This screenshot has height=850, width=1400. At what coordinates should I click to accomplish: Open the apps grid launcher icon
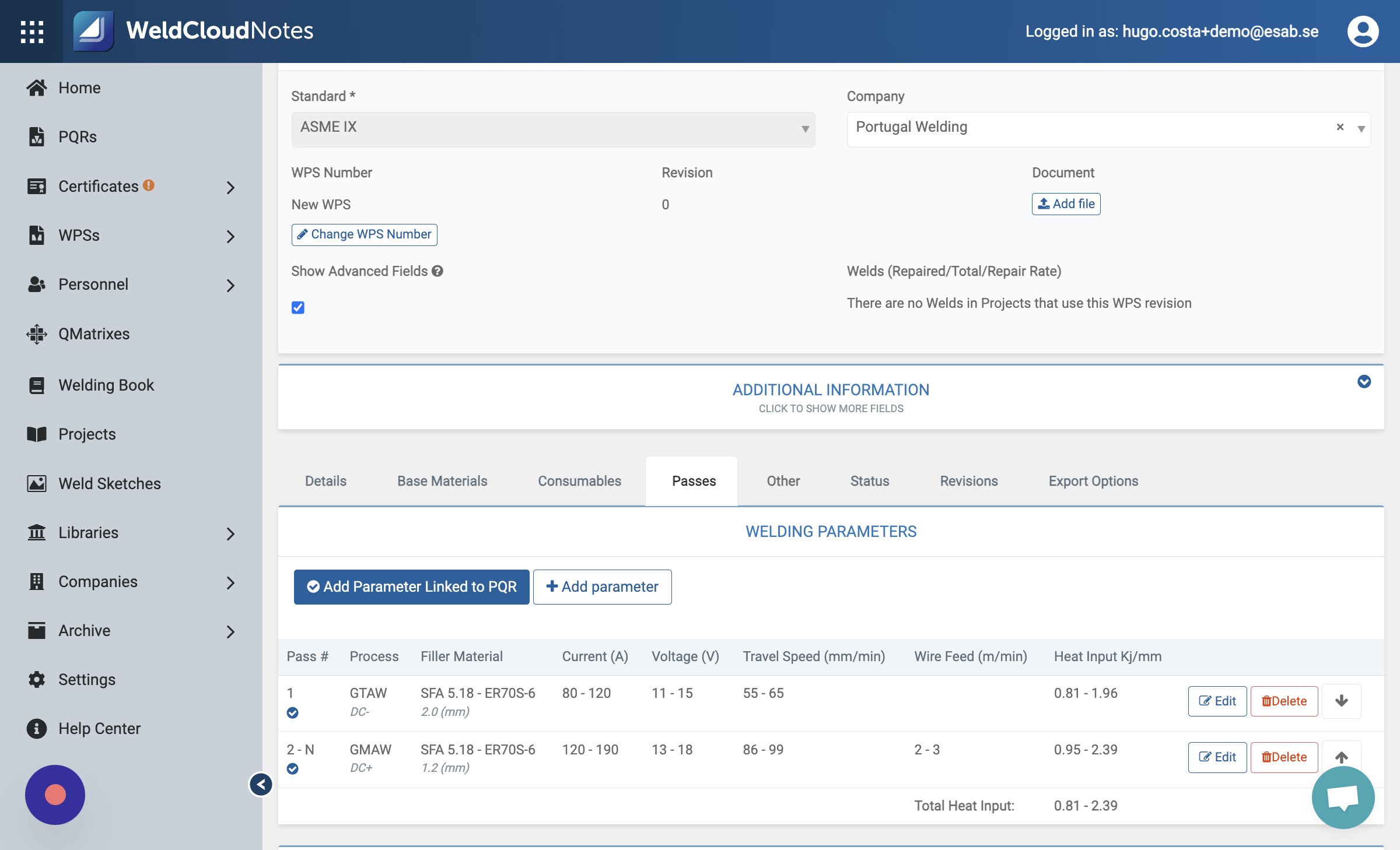point(32,31)
